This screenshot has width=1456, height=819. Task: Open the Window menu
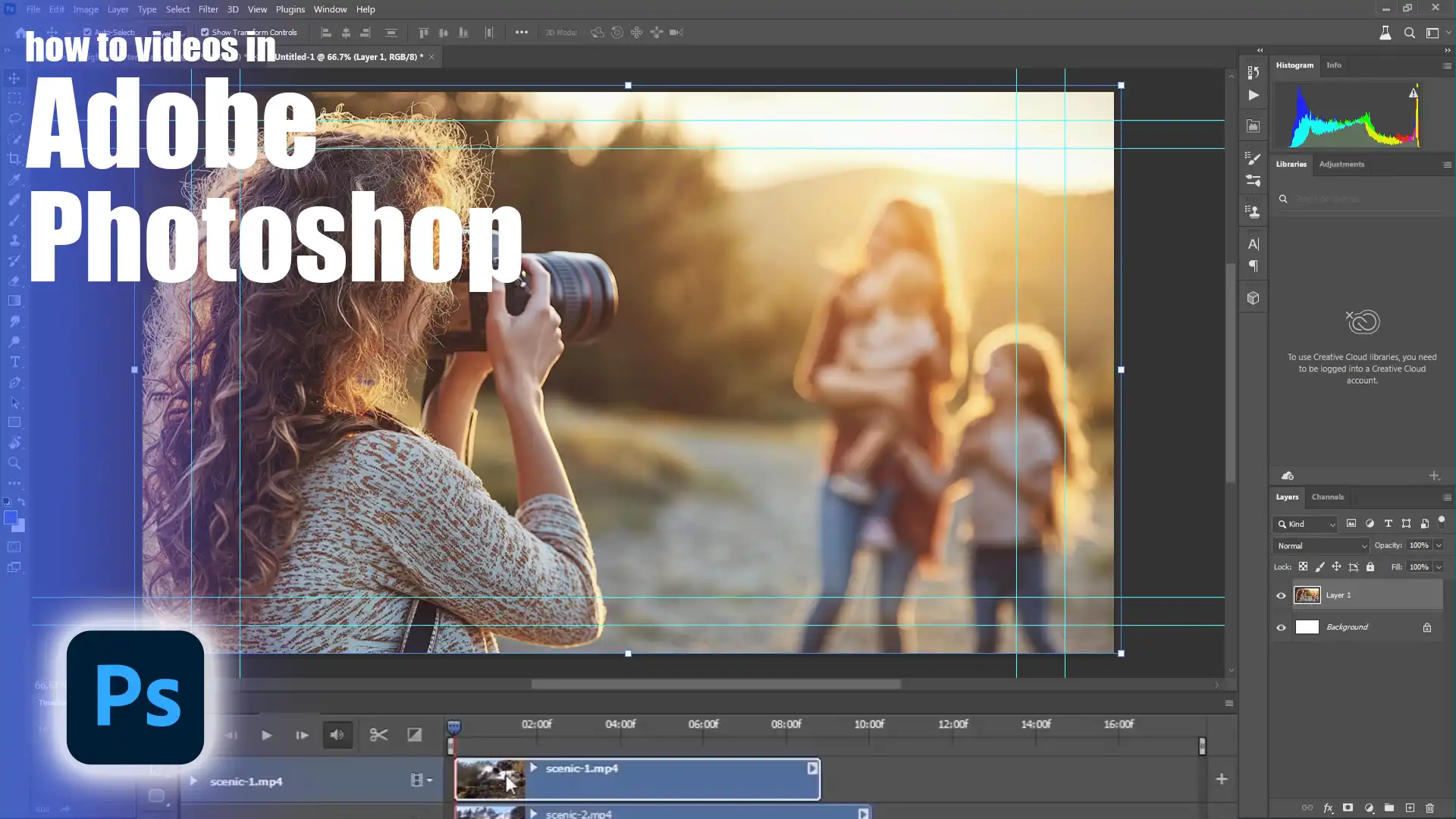330,9
